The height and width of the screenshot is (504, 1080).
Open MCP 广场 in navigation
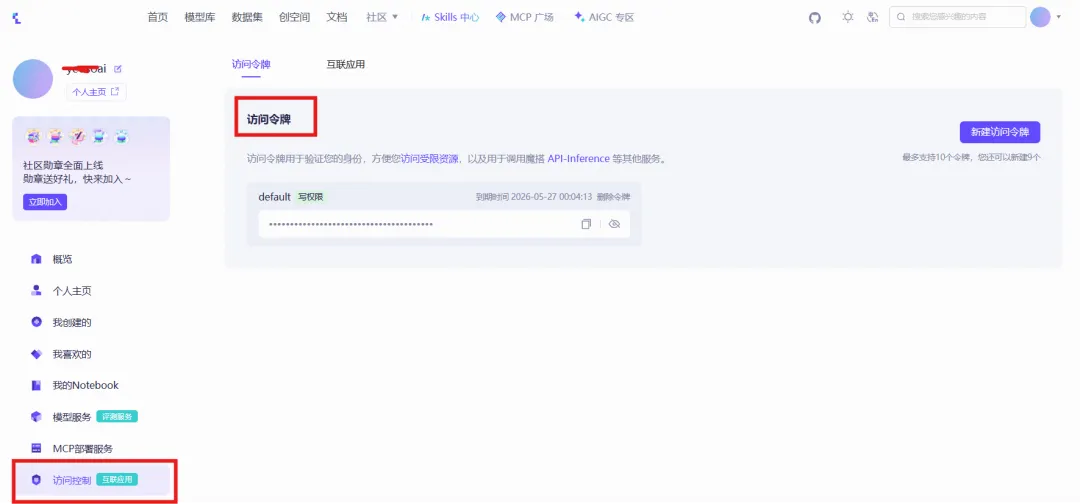(524, 17)
